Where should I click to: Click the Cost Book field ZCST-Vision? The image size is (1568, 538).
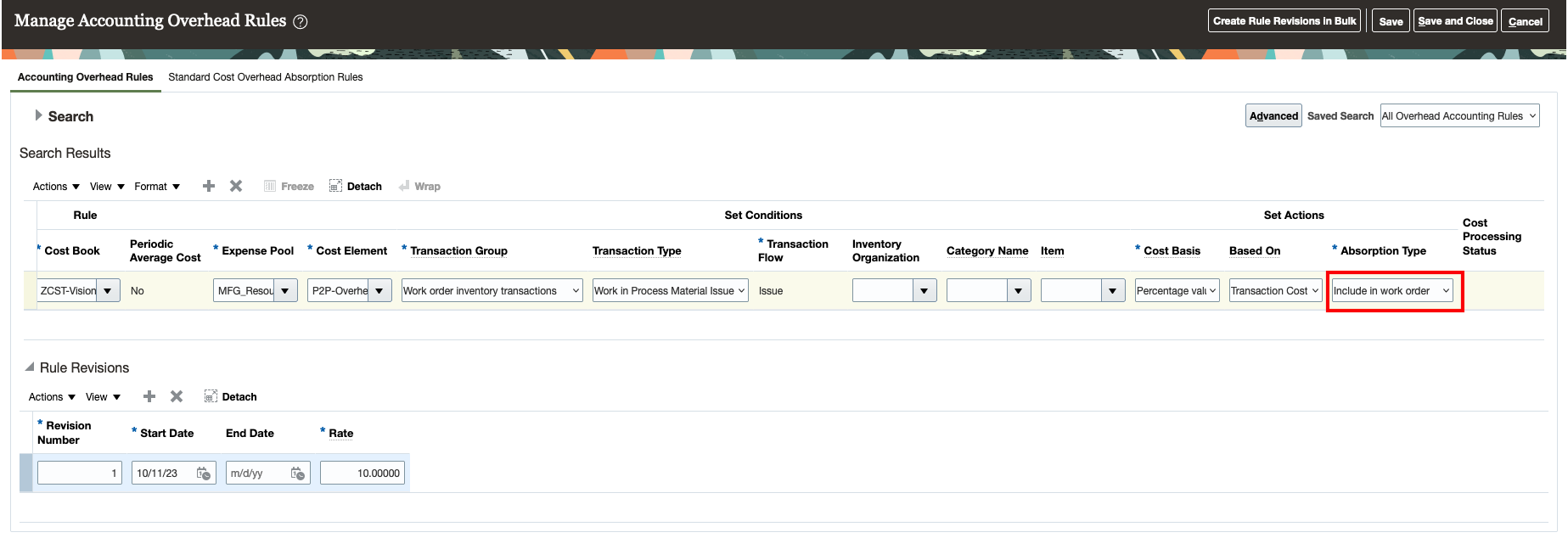pos(67,291)
